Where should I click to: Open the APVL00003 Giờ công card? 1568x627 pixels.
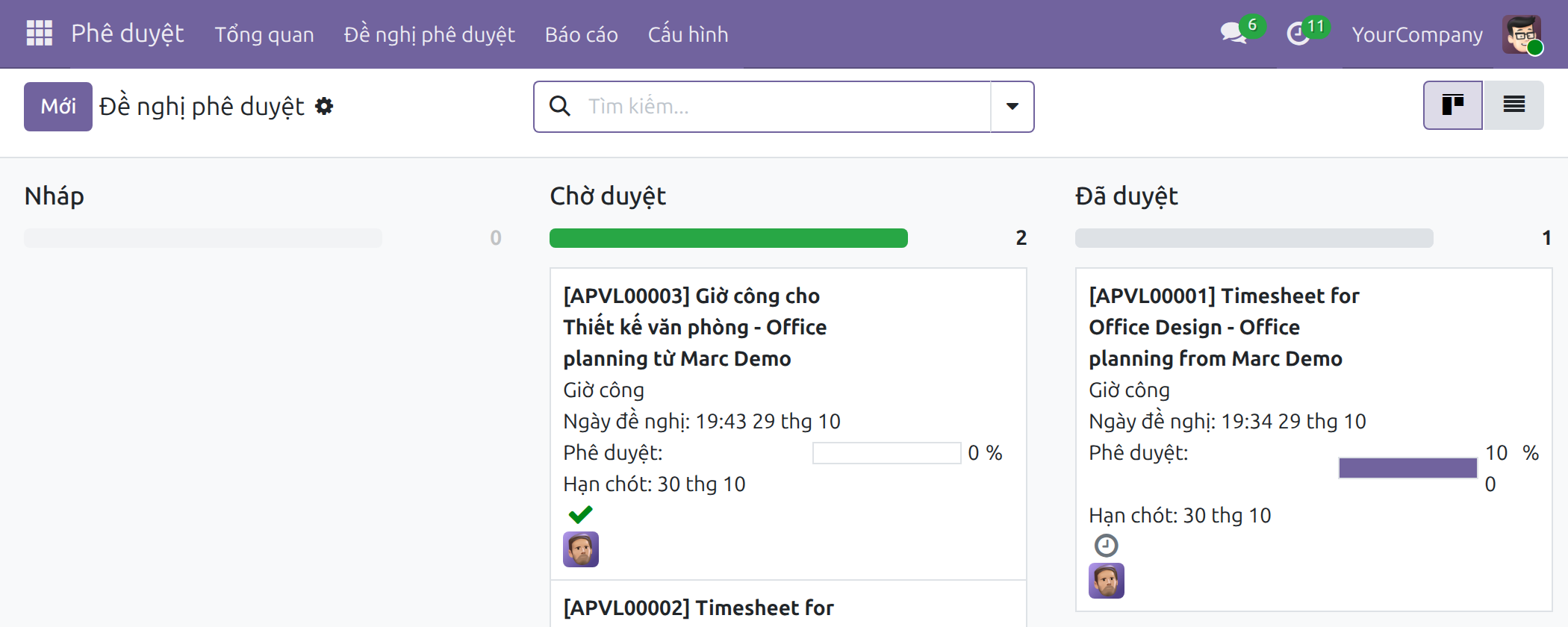coord(788,424)
